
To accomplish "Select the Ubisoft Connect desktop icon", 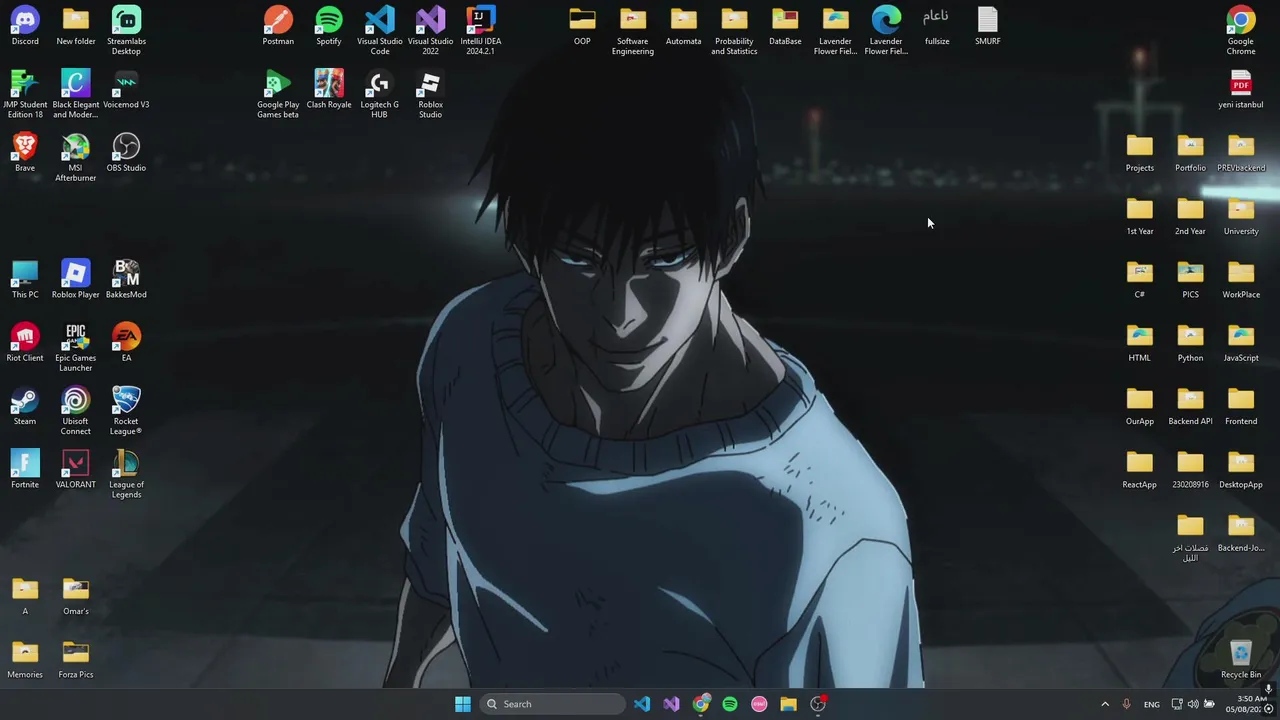I will 76,410.
